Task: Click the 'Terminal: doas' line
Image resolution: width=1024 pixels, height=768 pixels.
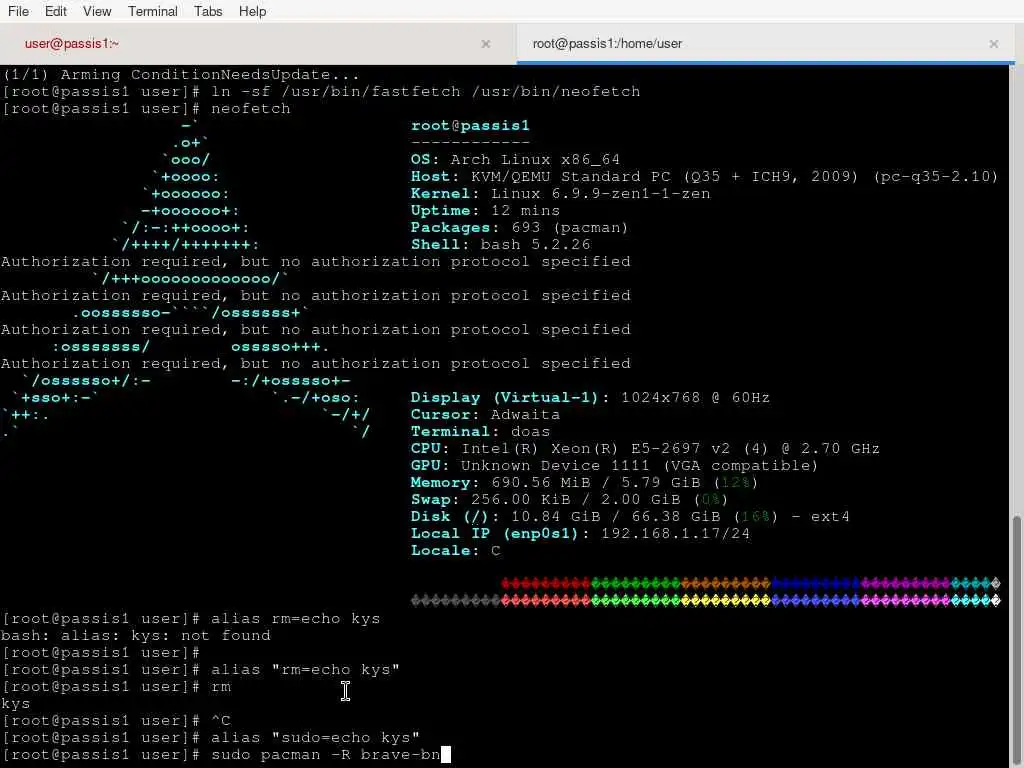Action: (480, 431)
